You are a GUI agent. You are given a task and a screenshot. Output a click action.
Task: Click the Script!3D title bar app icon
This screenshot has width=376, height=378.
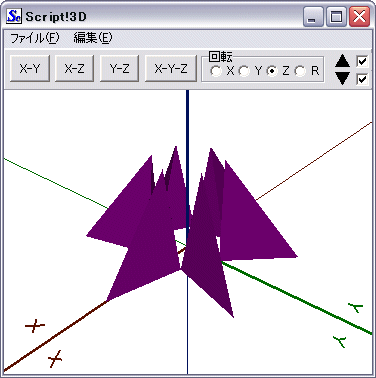pos(15,16)
